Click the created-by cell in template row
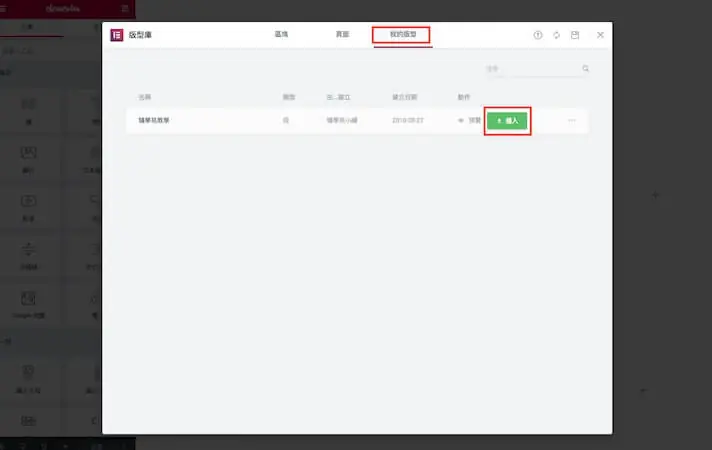This screenshot has height=450, width=712. 342,120
